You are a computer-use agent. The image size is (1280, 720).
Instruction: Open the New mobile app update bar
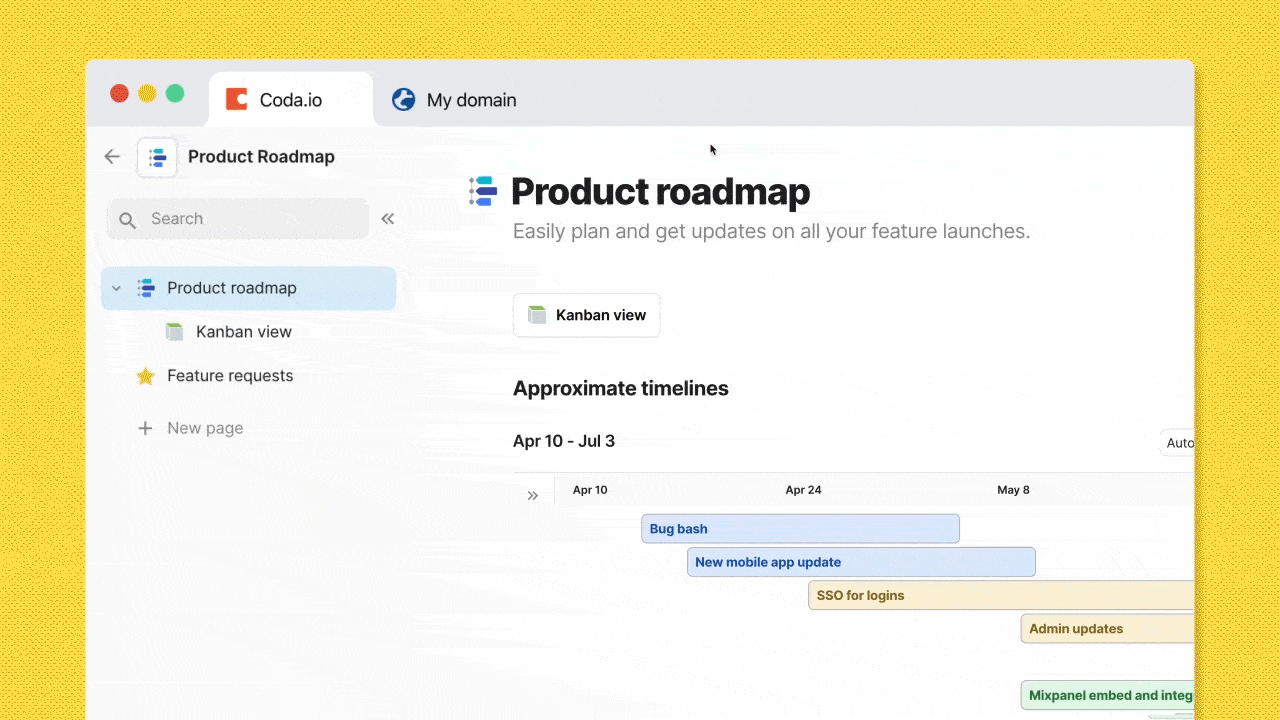[861, 562]
